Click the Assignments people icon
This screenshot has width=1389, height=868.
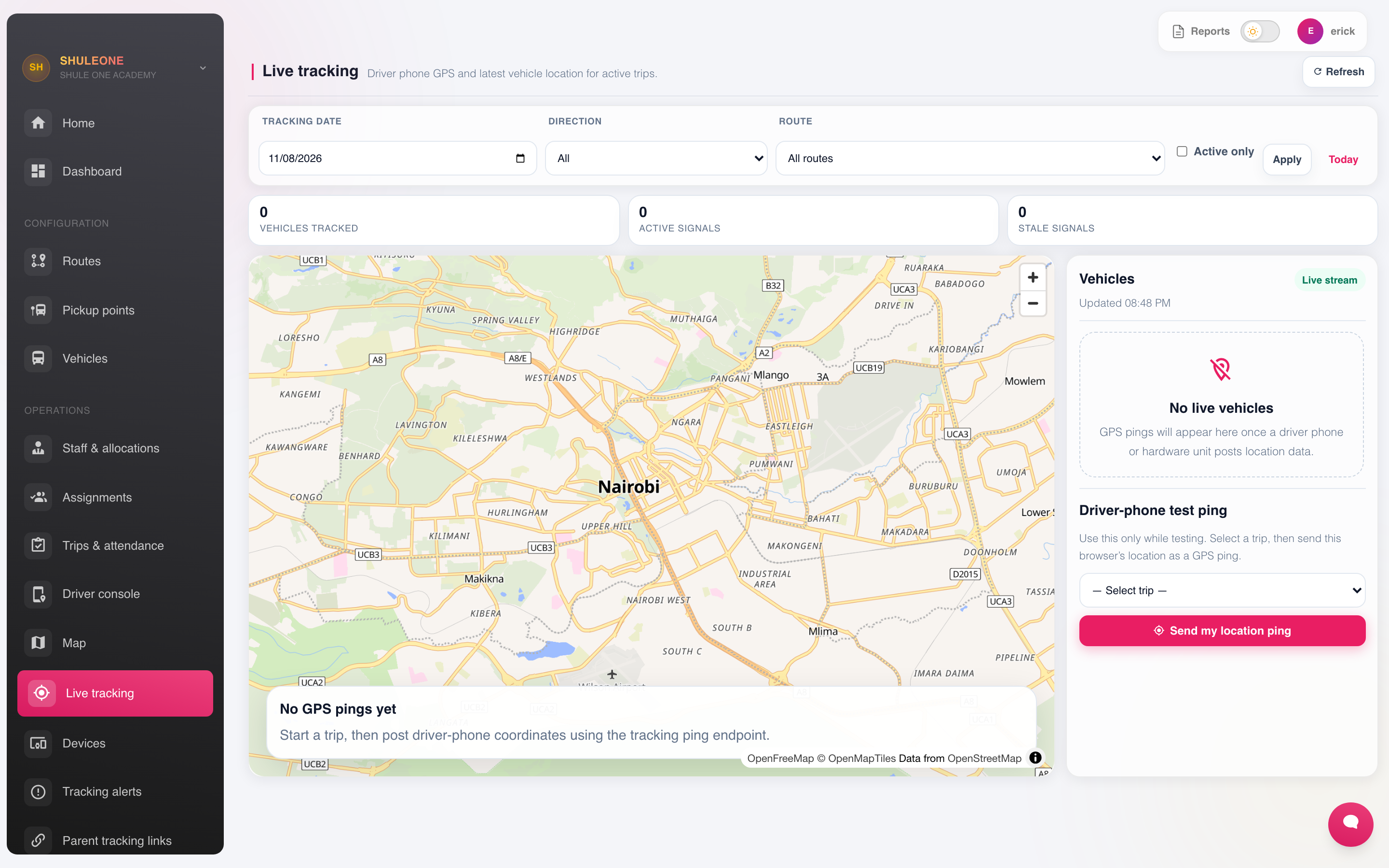[38, 497]
